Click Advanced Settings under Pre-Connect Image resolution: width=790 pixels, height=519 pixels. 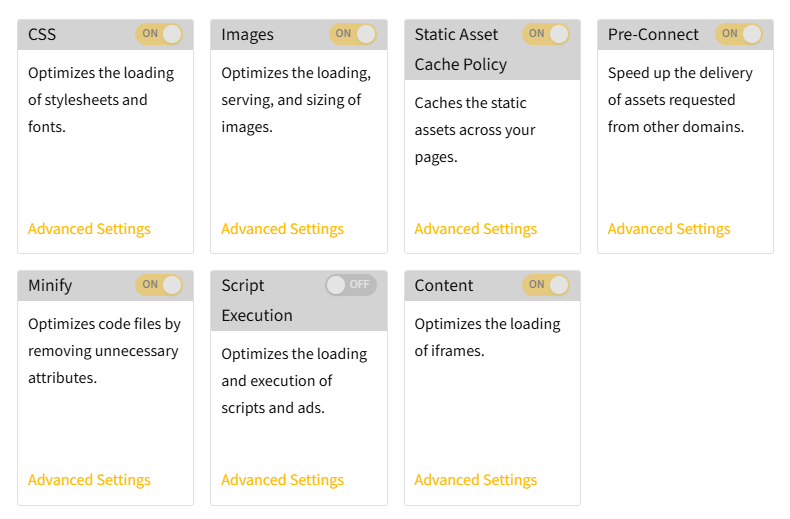click(x=669, y=229)
